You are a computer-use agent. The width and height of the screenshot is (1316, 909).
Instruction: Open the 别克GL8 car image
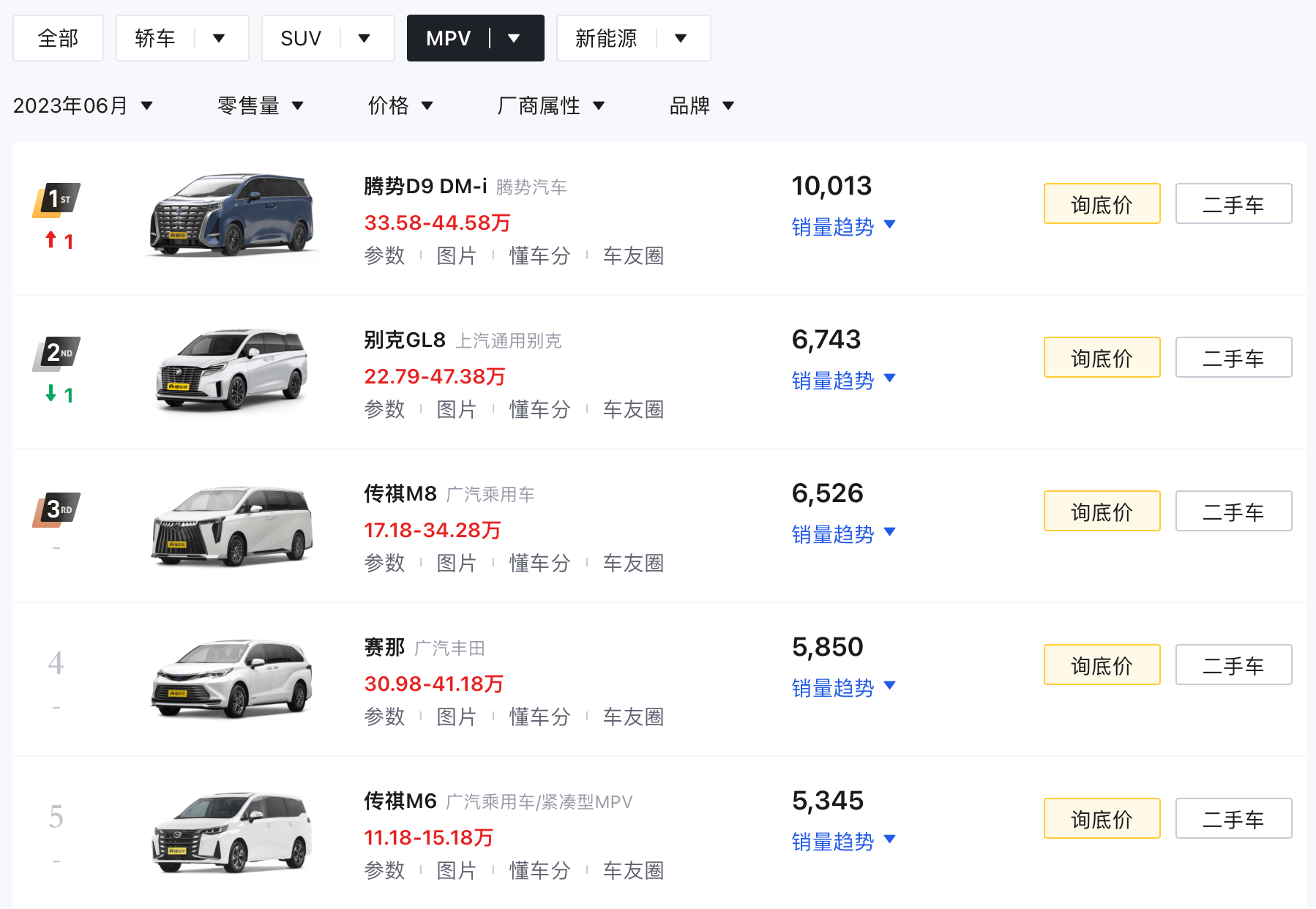coord(232,369)
